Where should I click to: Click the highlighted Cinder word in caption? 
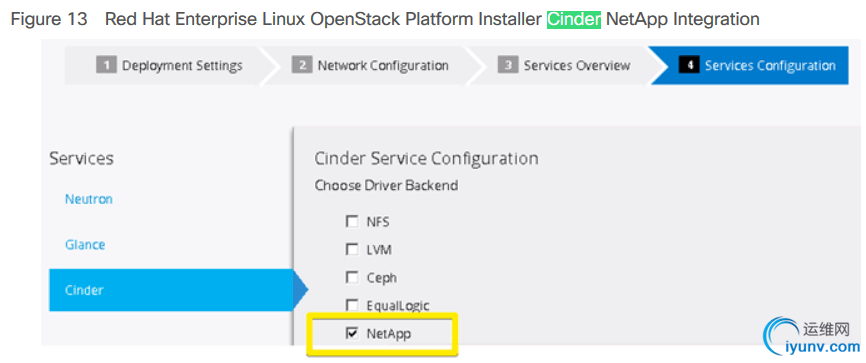click(574, 19)
